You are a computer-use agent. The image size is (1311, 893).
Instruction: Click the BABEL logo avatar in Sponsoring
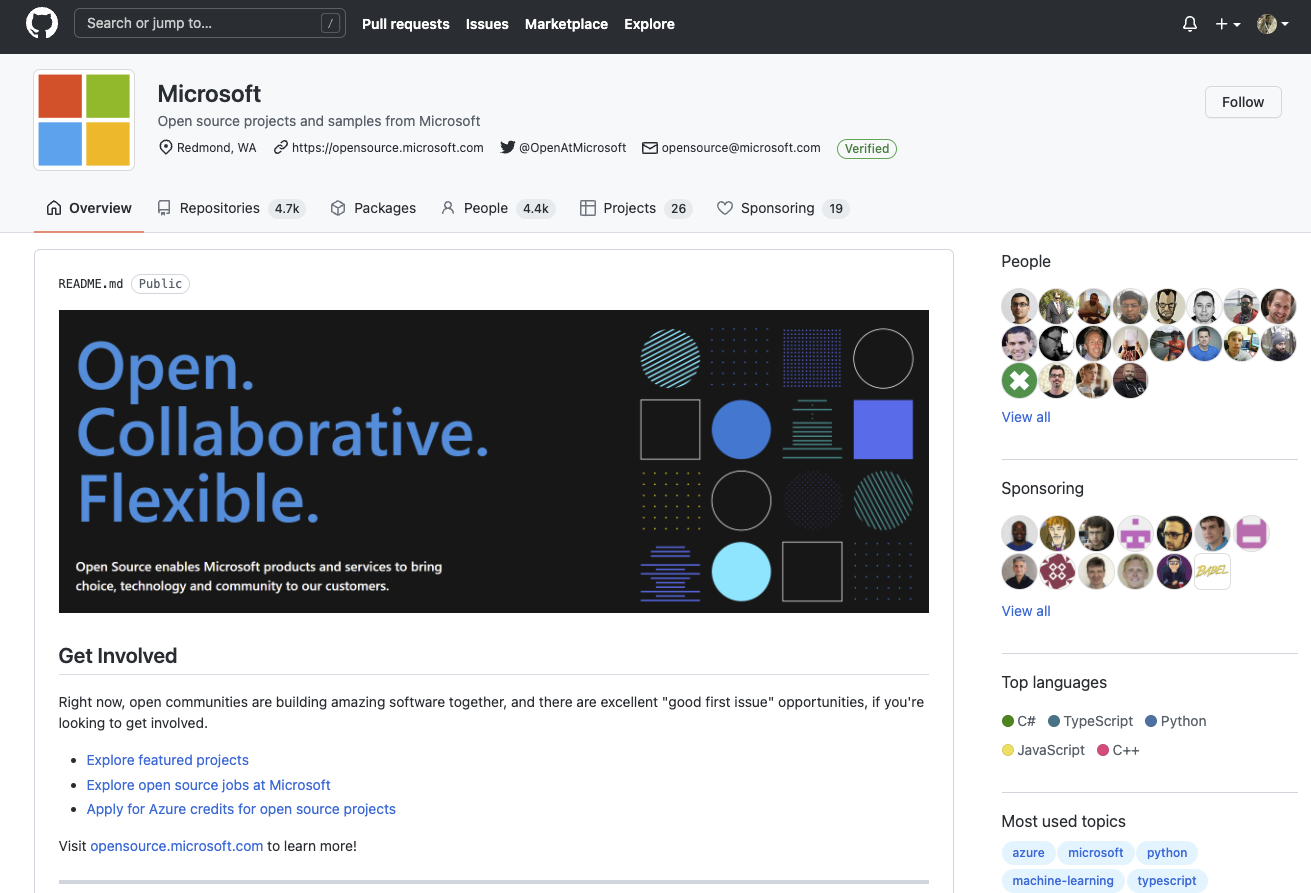click(x=1212, y=571)
